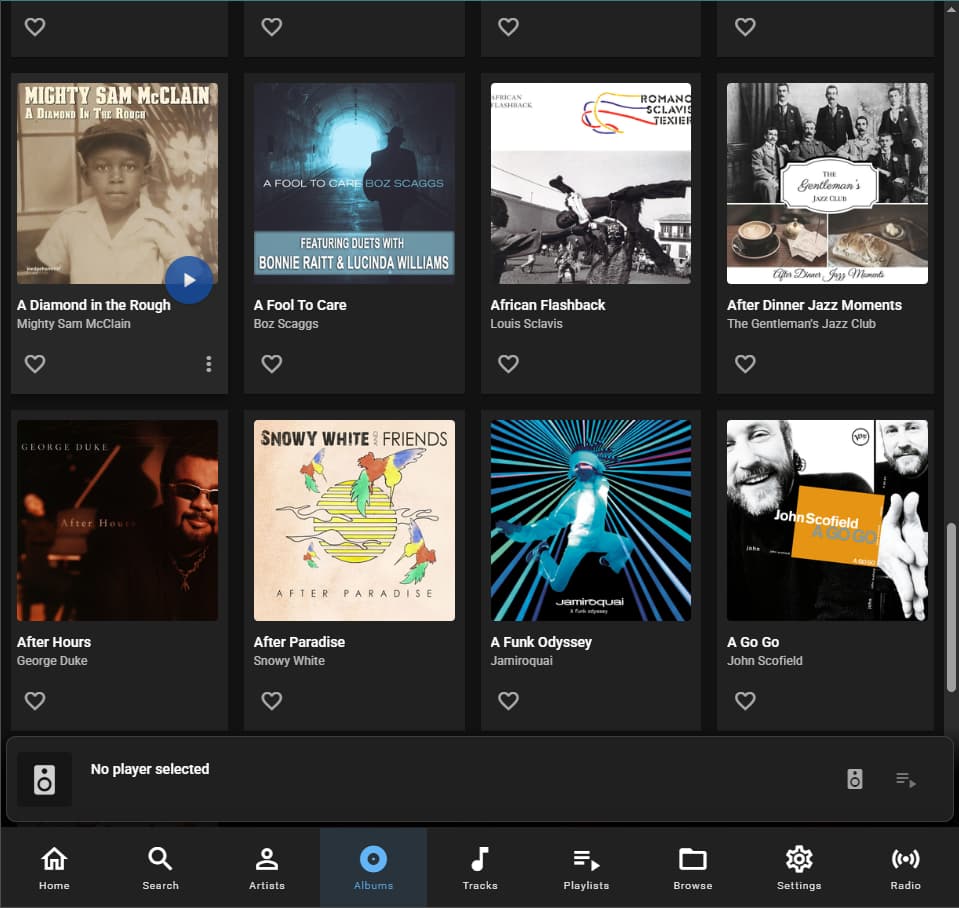Click the large speaker icon in player bar
This screenshot has width=959, height=908.
pos(44,779)
